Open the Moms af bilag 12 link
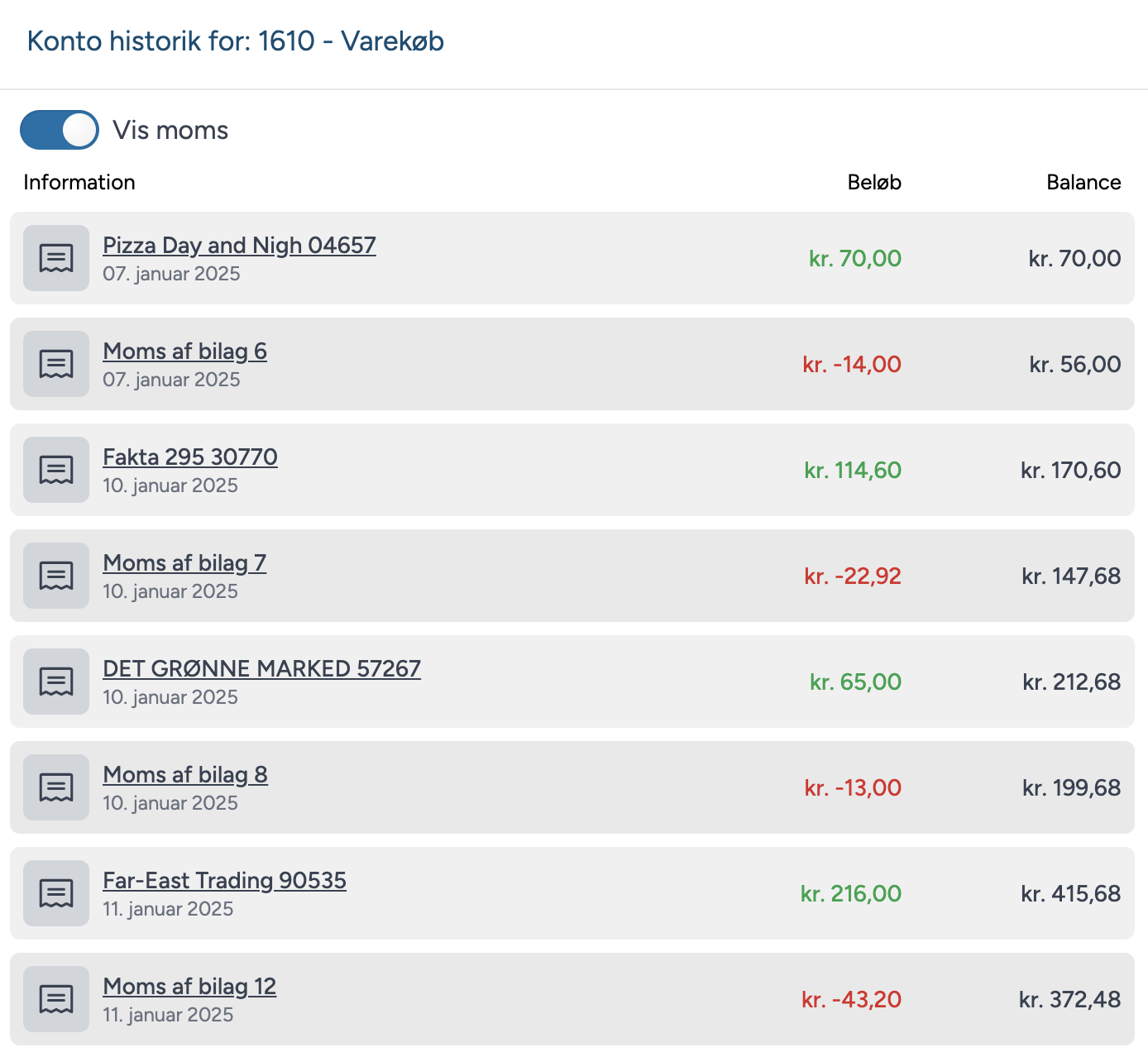 click(x=189, y=987)
